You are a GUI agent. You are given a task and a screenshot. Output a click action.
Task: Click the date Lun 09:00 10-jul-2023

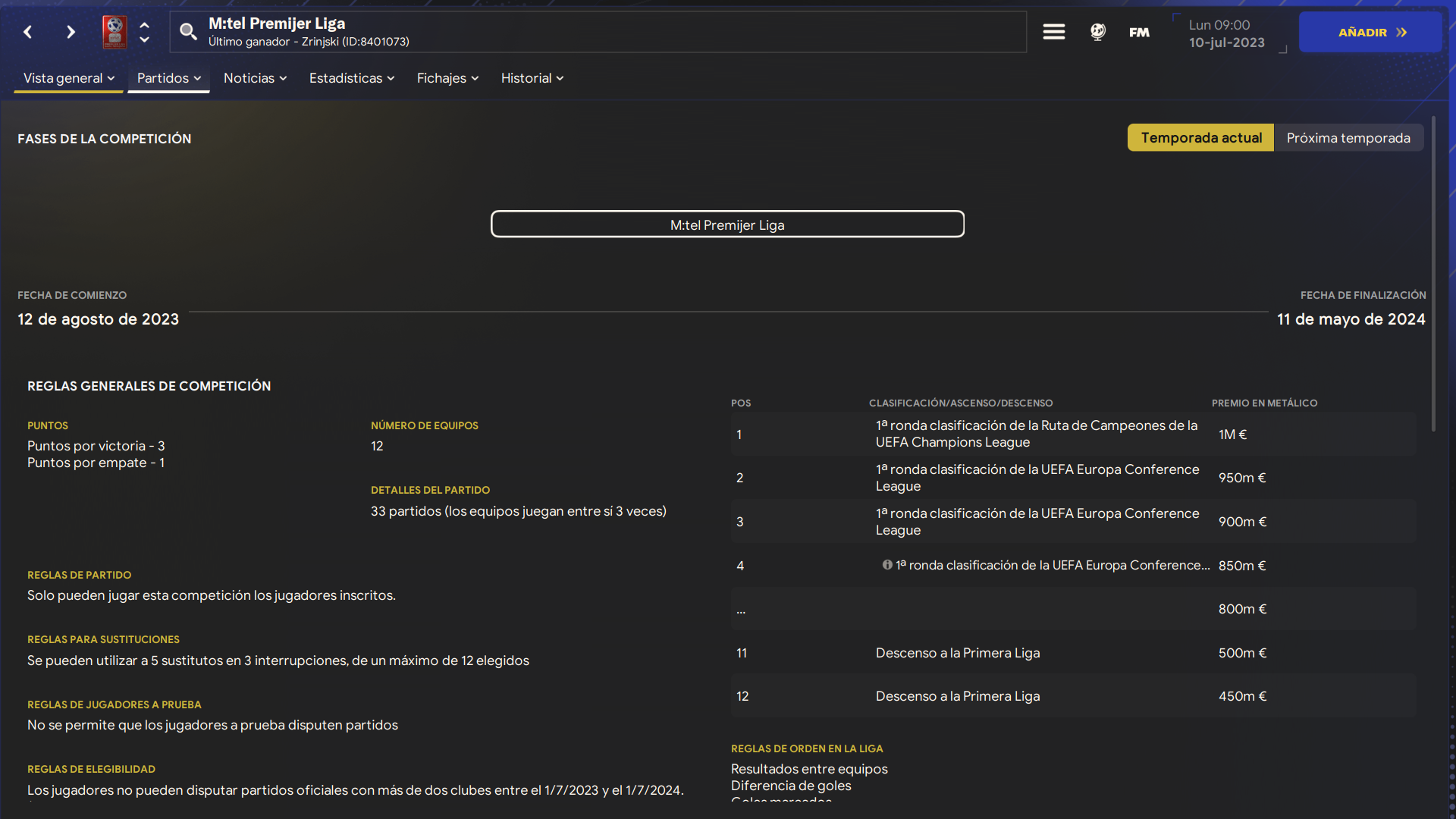(x=1226, y=33)
